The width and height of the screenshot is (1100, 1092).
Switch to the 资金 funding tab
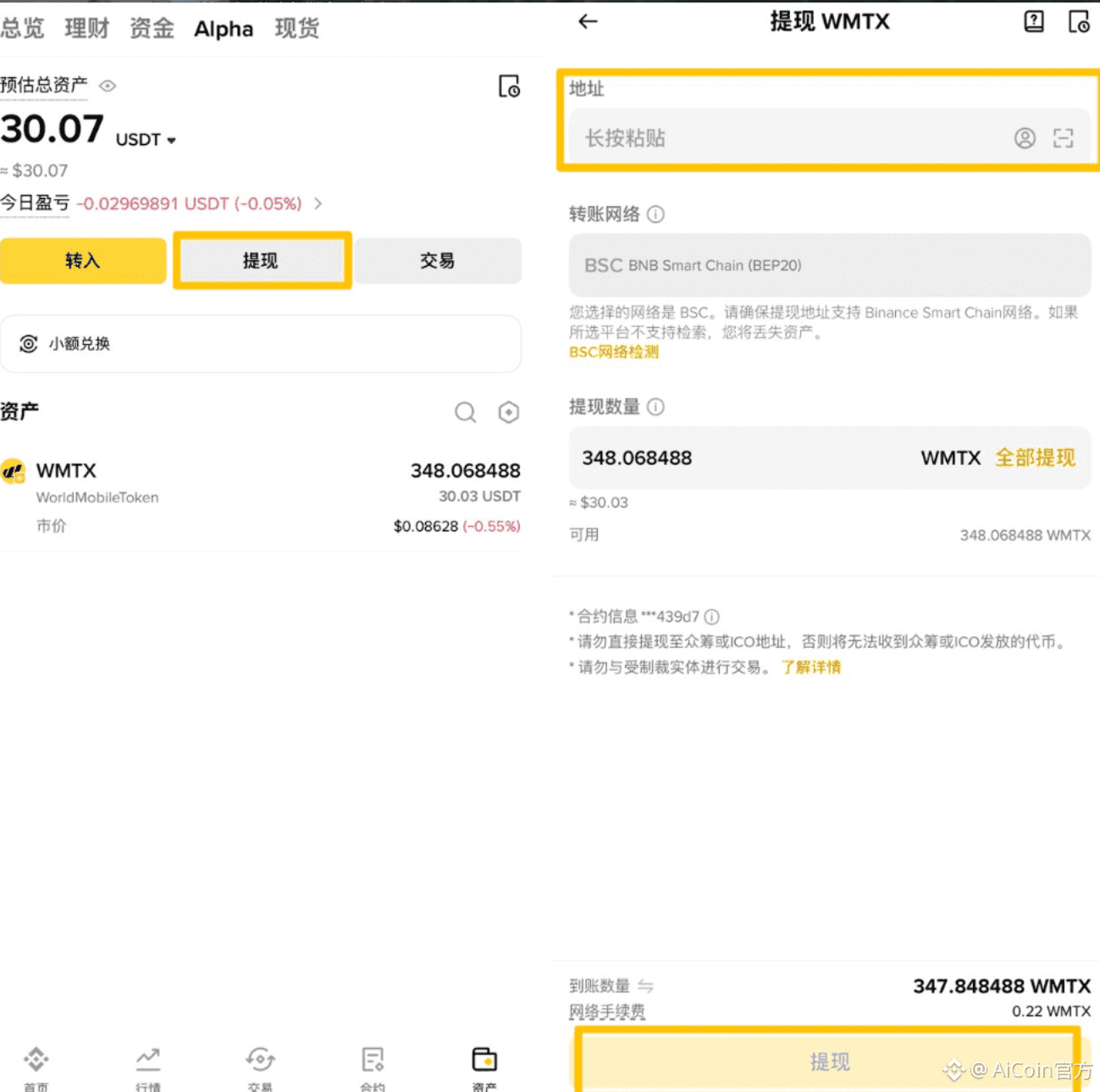tap(152, 29)
